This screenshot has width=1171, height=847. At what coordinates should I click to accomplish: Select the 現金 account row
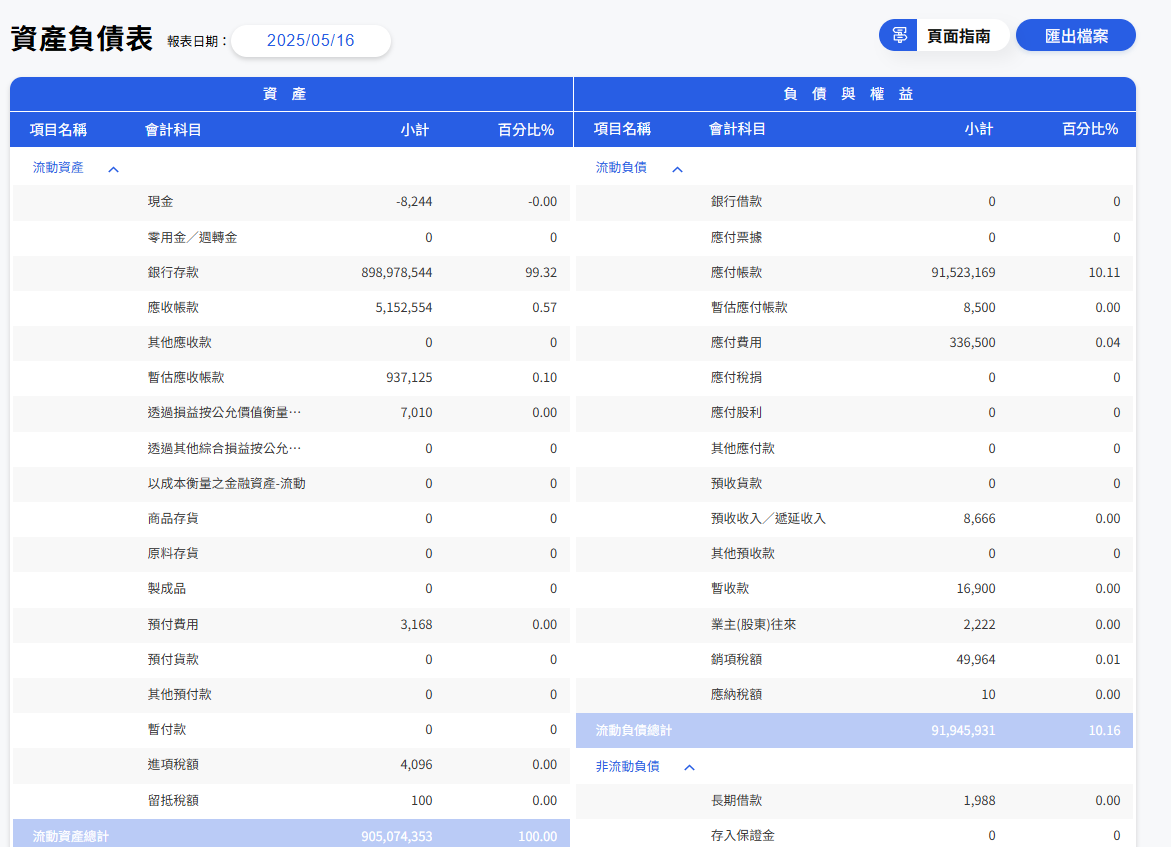[291, 202]
